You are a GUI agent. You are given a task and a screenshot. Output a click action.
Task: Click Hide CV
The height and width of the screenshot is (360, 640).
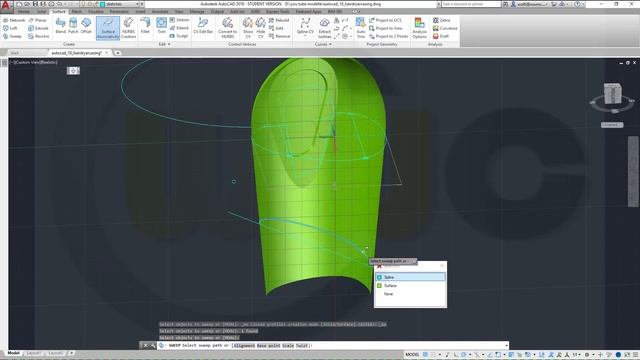pos(260,28)
